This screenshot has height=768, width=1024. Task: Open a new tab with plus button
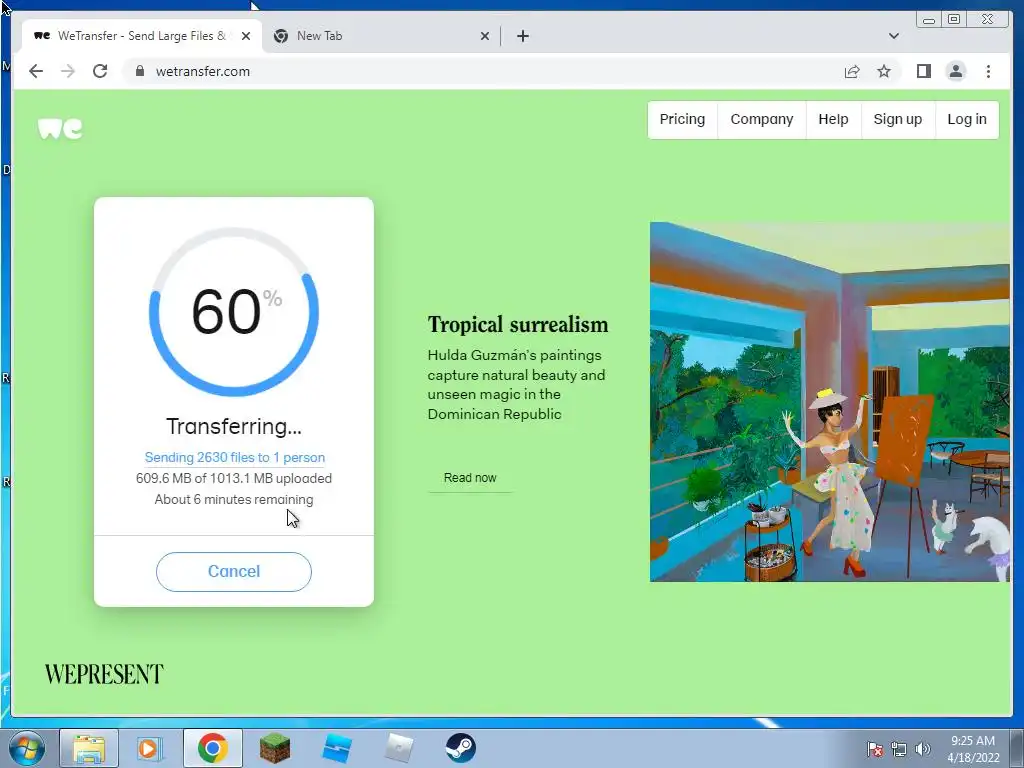tap(522, 36)
